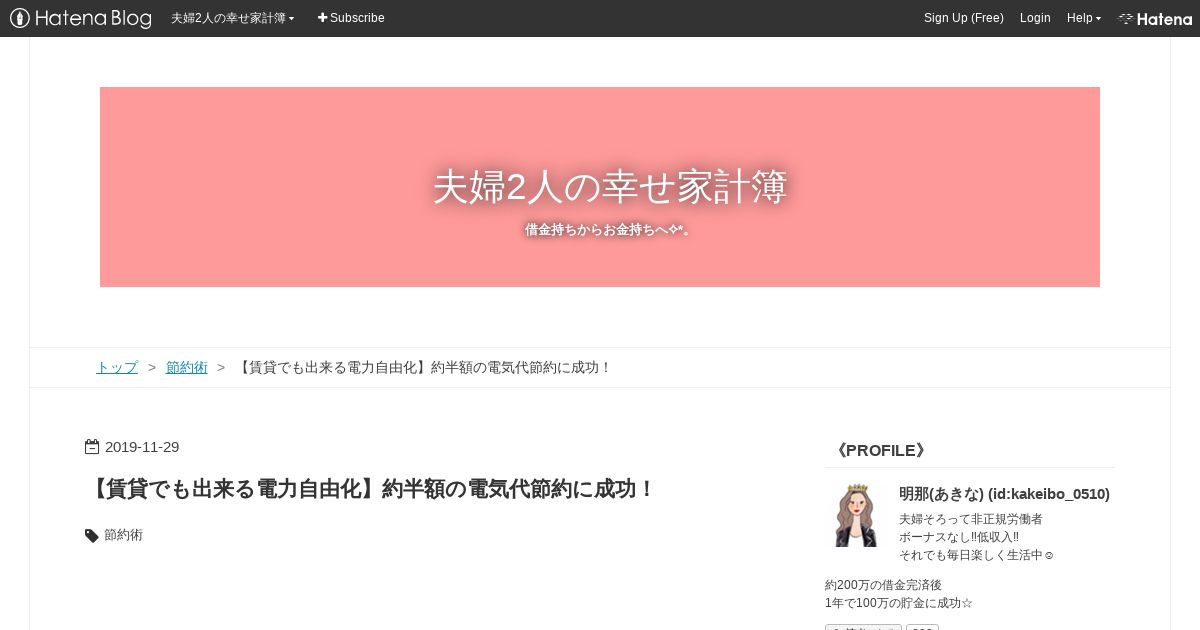This screenshot has height=630, width=1200.
Task: Click the calendar icon beside the date
Action: click(x=92, y=447)
